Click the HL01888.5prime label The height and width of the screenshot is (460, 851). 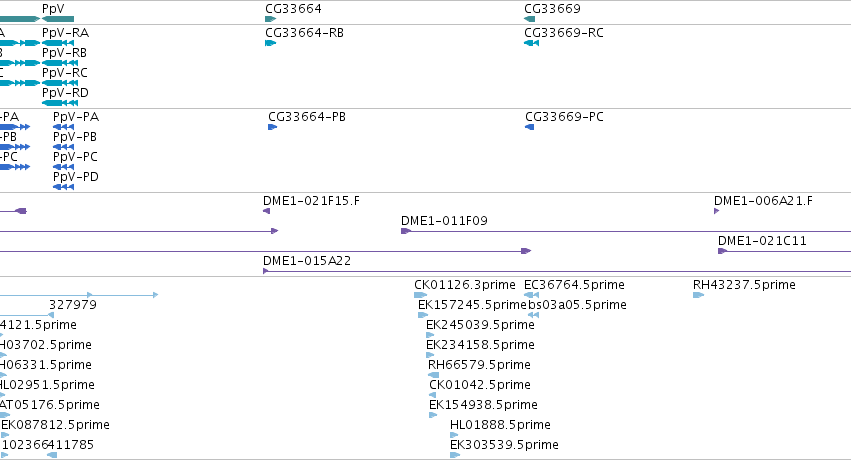click(500, 425)
